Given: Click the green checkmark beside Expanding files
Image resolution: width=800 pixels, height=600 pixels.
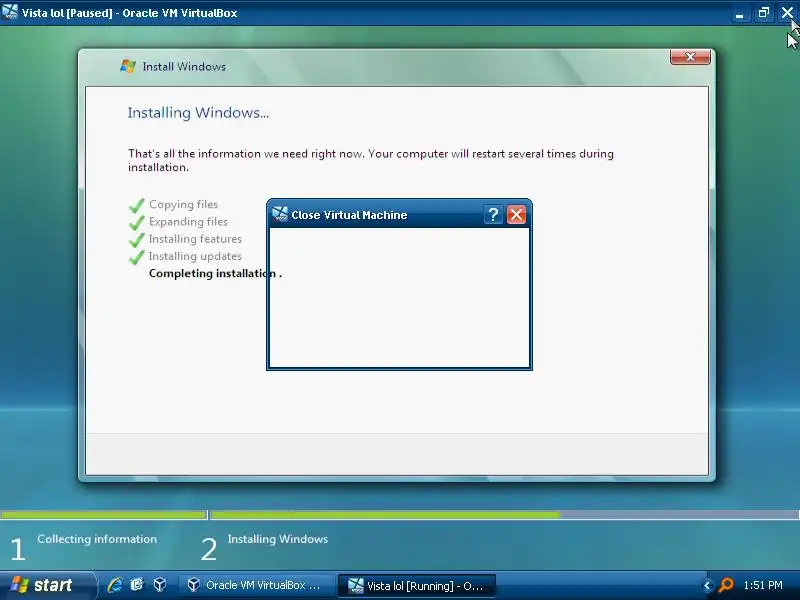Looking at the screenshot, I should [x=137, y=222].
